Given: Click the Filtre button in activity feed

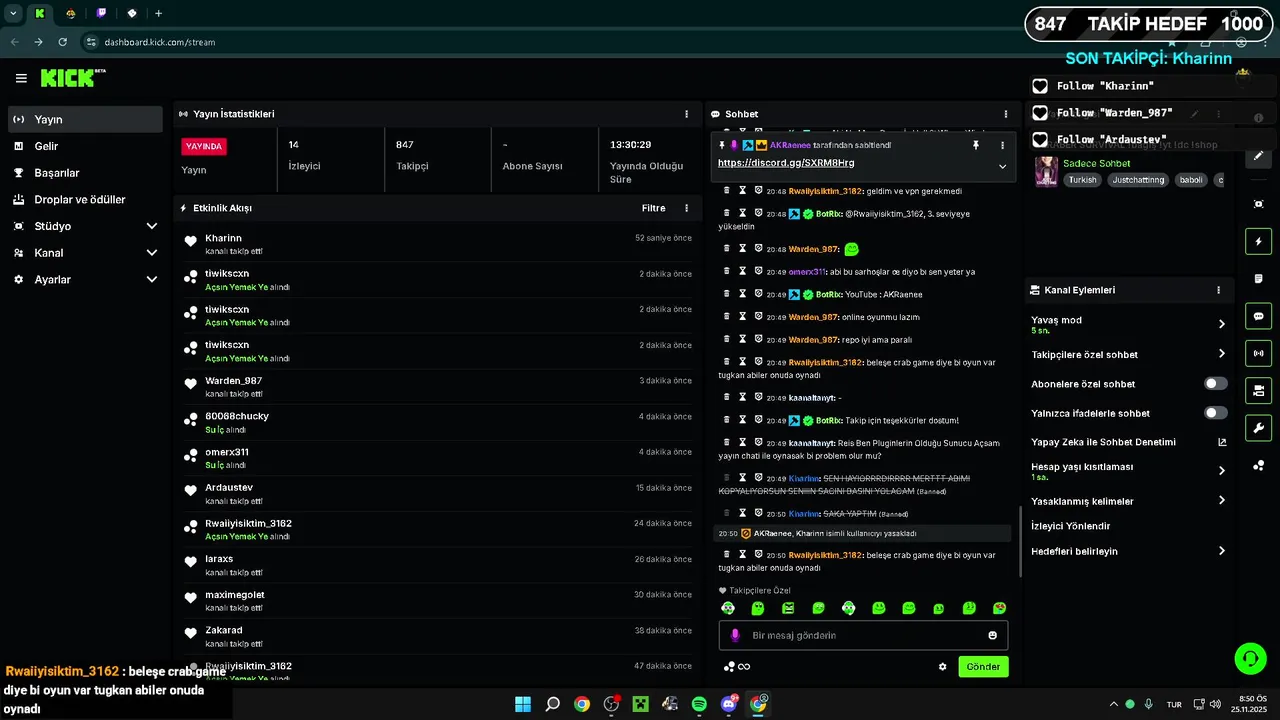Looking at the screenshot, I should coord(653,208).
